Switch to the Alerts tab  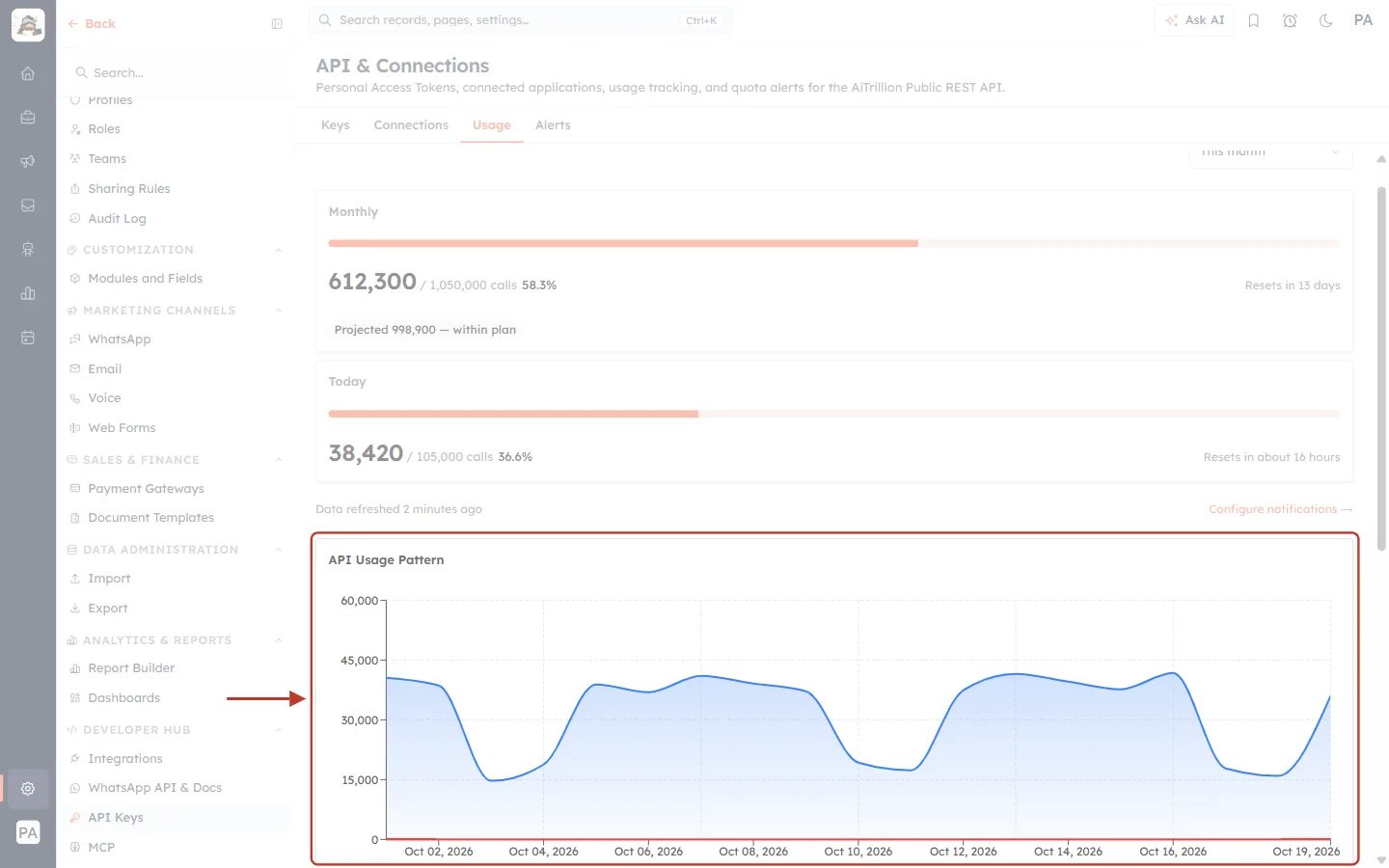(553, 125)
